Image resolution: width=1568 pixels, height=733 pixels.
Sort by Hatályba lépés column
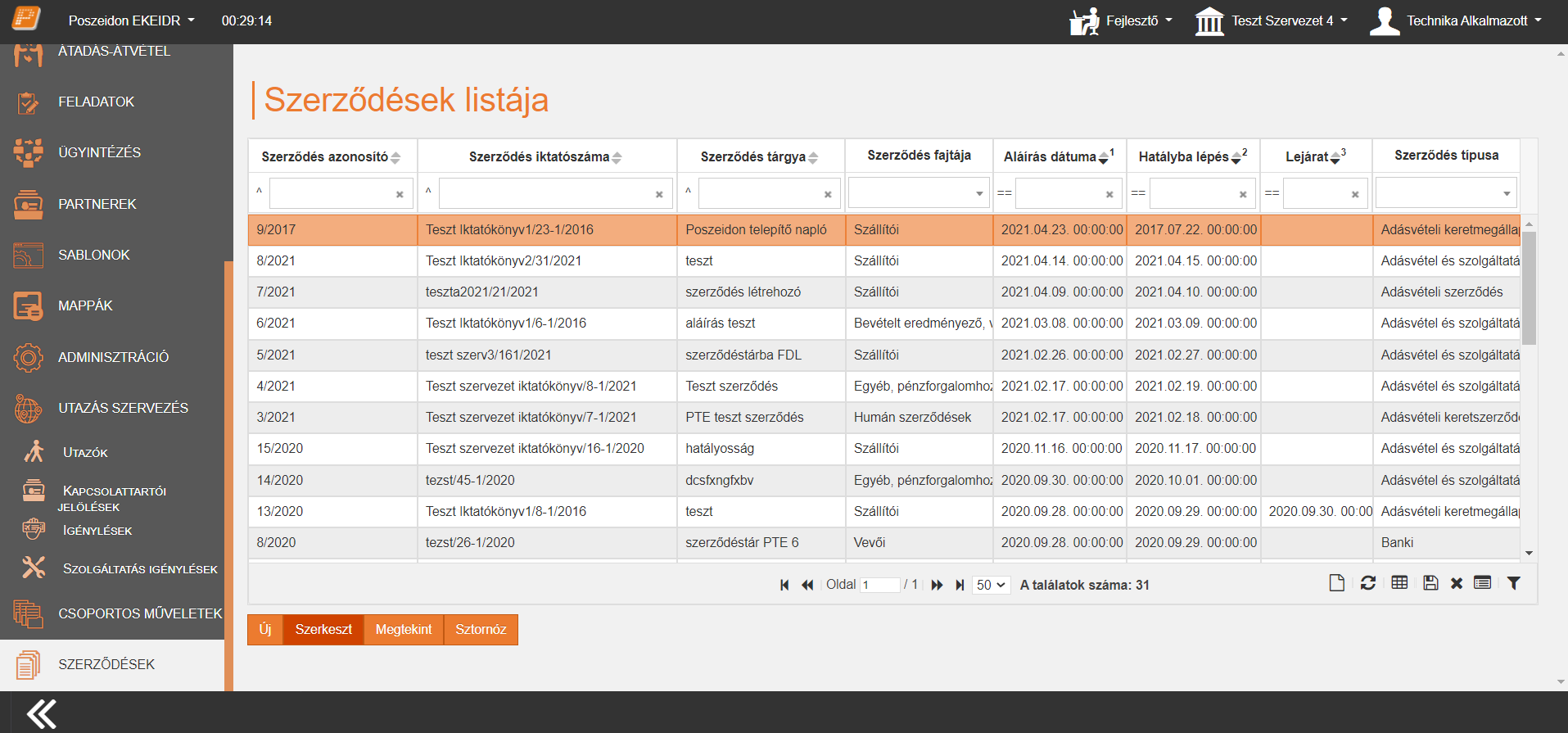(x=1192, y=156)
